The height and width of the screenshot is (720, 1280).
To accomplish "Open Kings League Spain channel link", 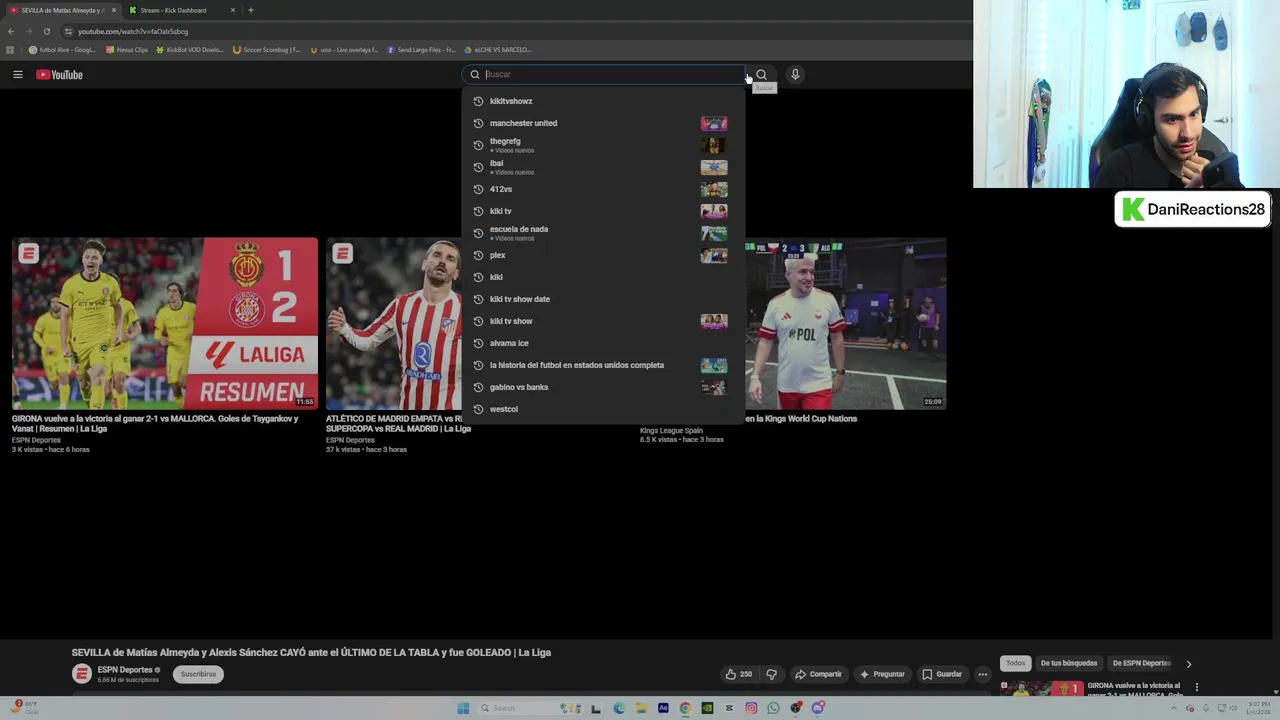I will (x=671, y=431).
